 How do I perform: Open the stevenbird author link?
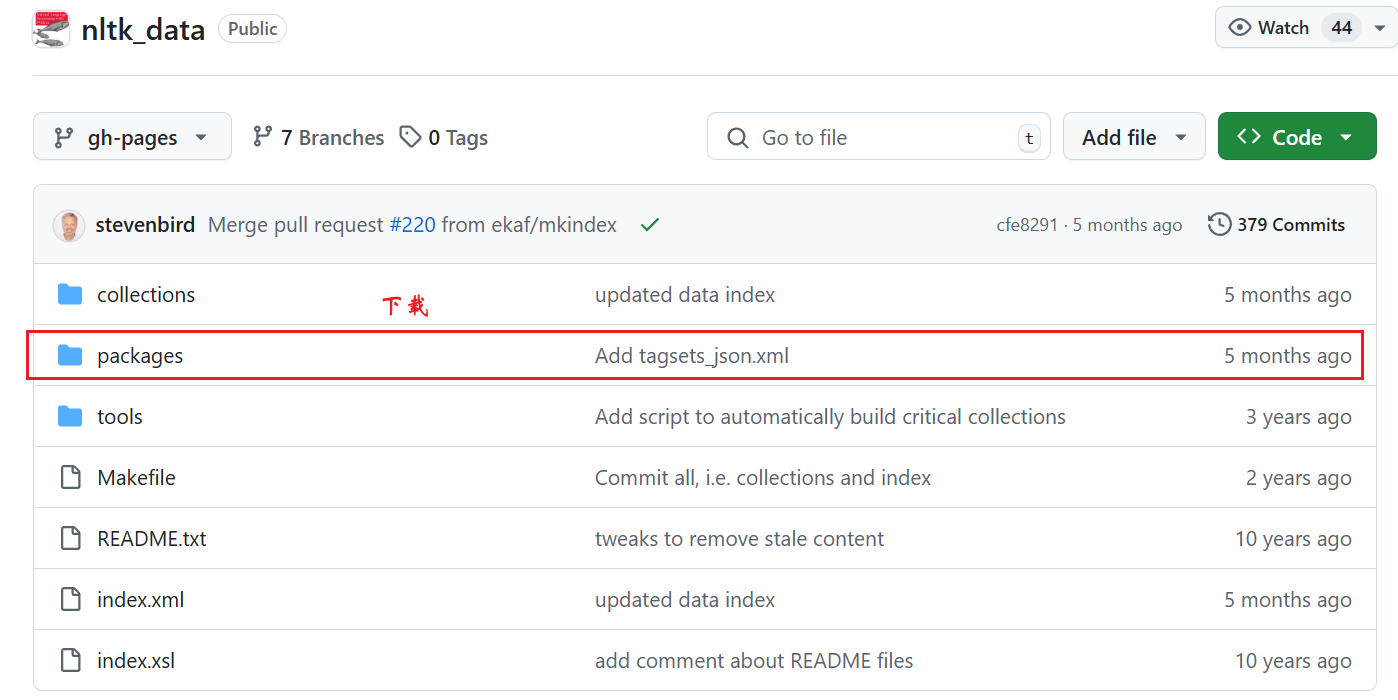(x=145, y=225)
